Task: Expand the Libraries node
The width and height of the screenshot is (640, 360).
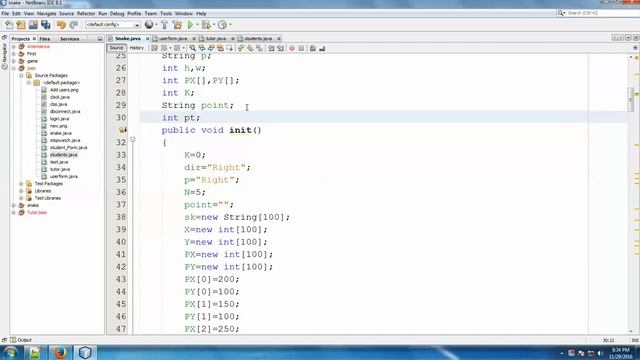Action: pyautogui.click(x=21, y=191)
